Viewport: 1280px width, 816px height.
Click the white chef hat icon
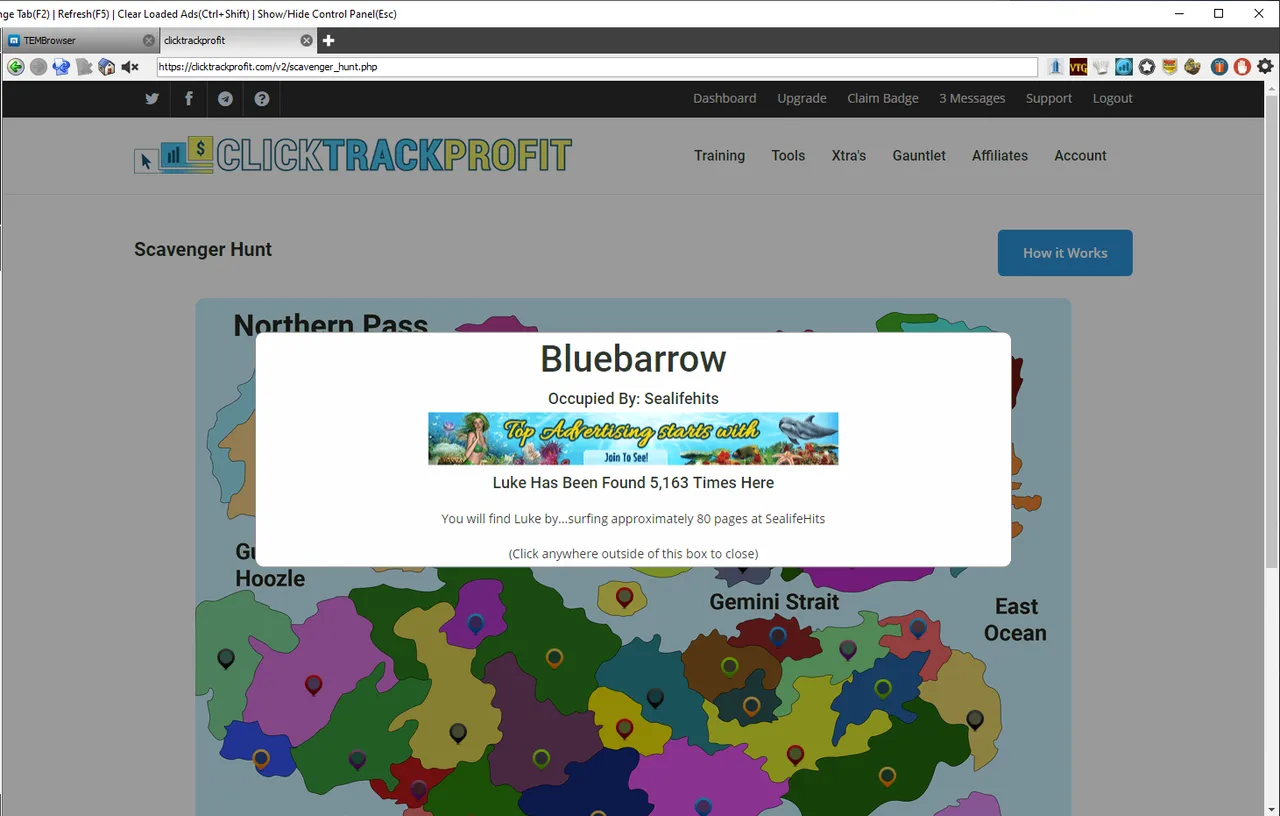pyautogui.click(x=1101, y=67)
